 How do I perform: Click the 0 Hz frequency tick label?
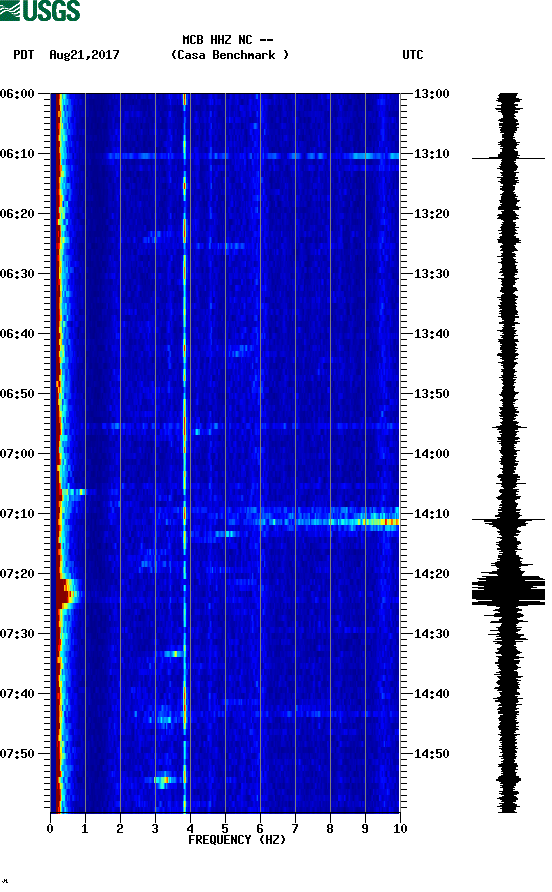point(50,829)
